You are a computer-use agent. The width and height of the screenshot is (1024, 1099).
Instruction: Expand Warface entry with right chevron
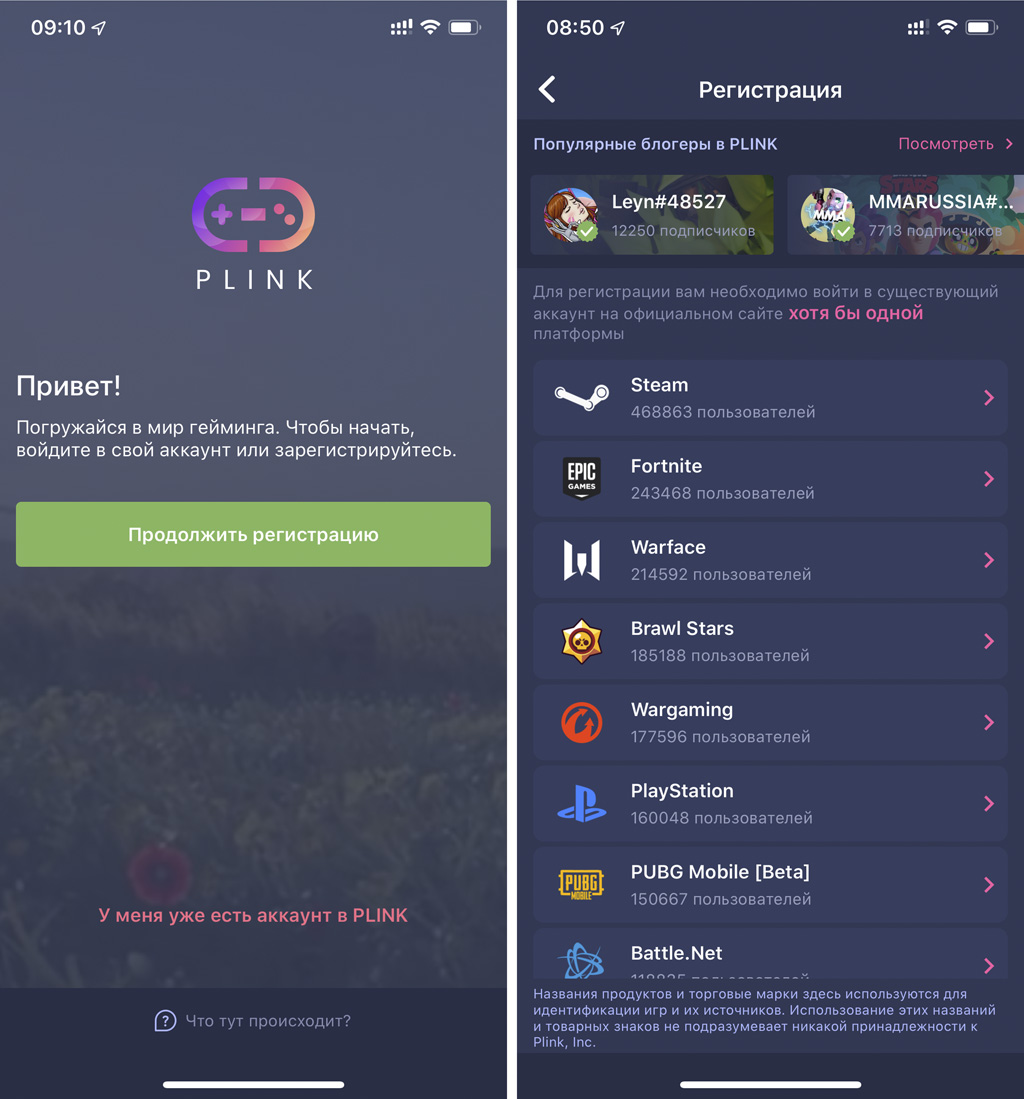click(989, 560)
